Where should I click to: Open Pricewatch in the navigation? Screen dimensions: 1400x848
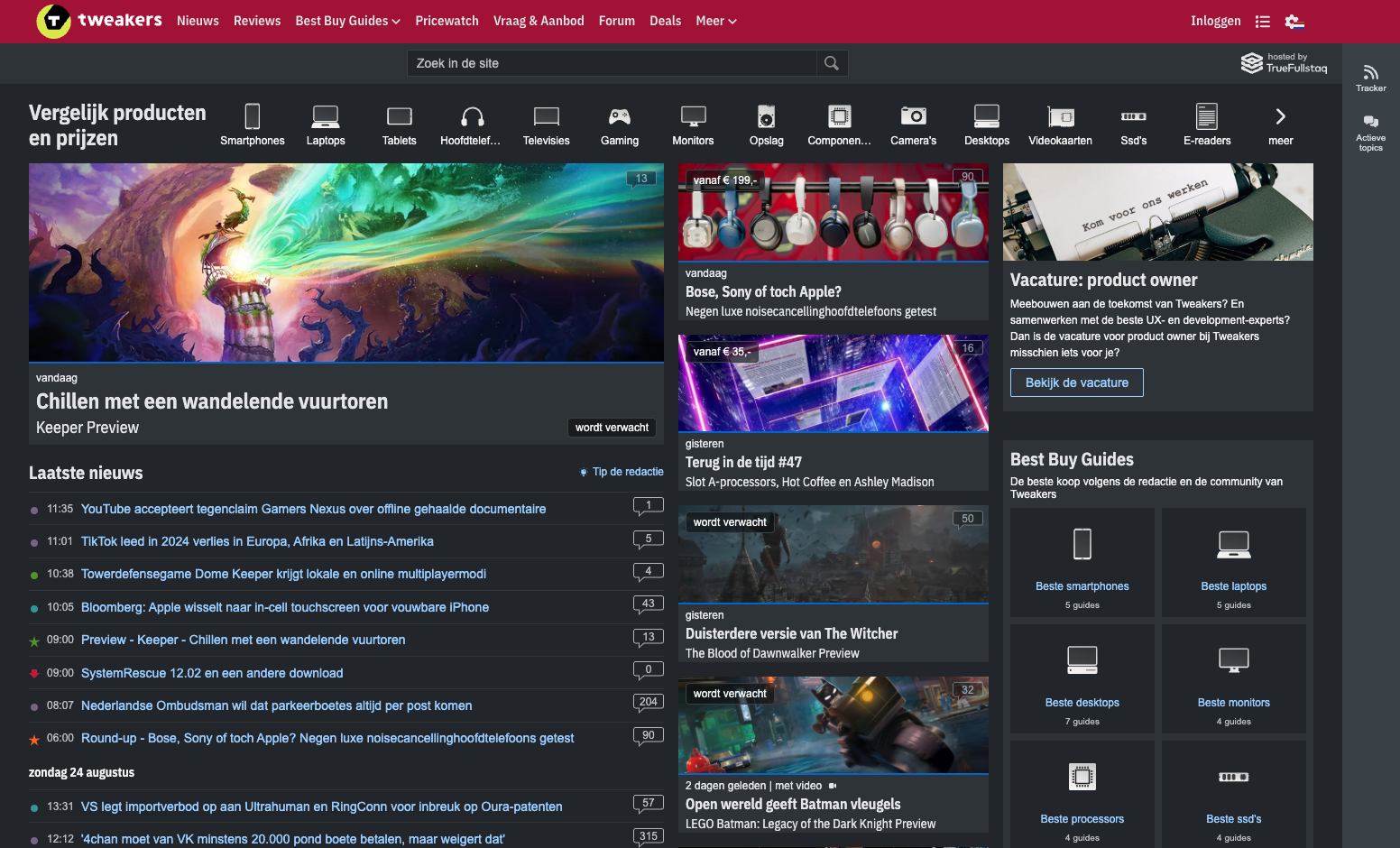coord(447,21)
